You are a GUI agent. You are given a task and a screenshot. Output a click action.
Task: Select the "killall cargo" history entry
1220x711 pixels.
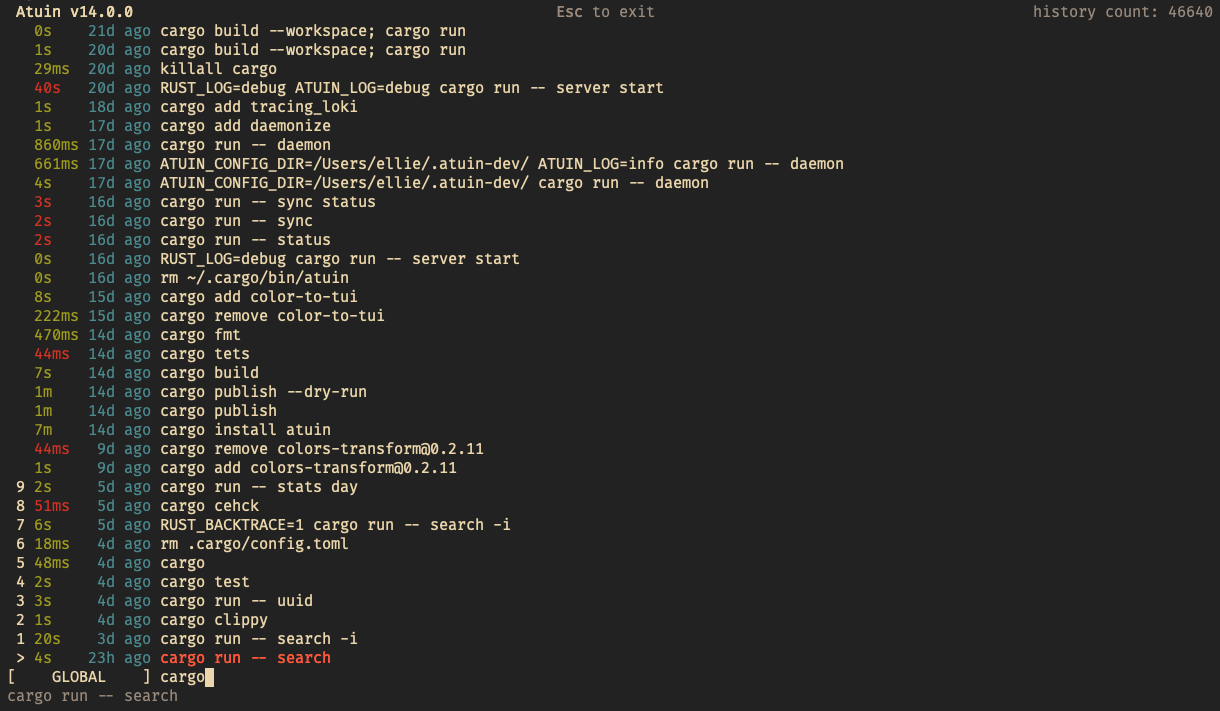pos(218,69)
